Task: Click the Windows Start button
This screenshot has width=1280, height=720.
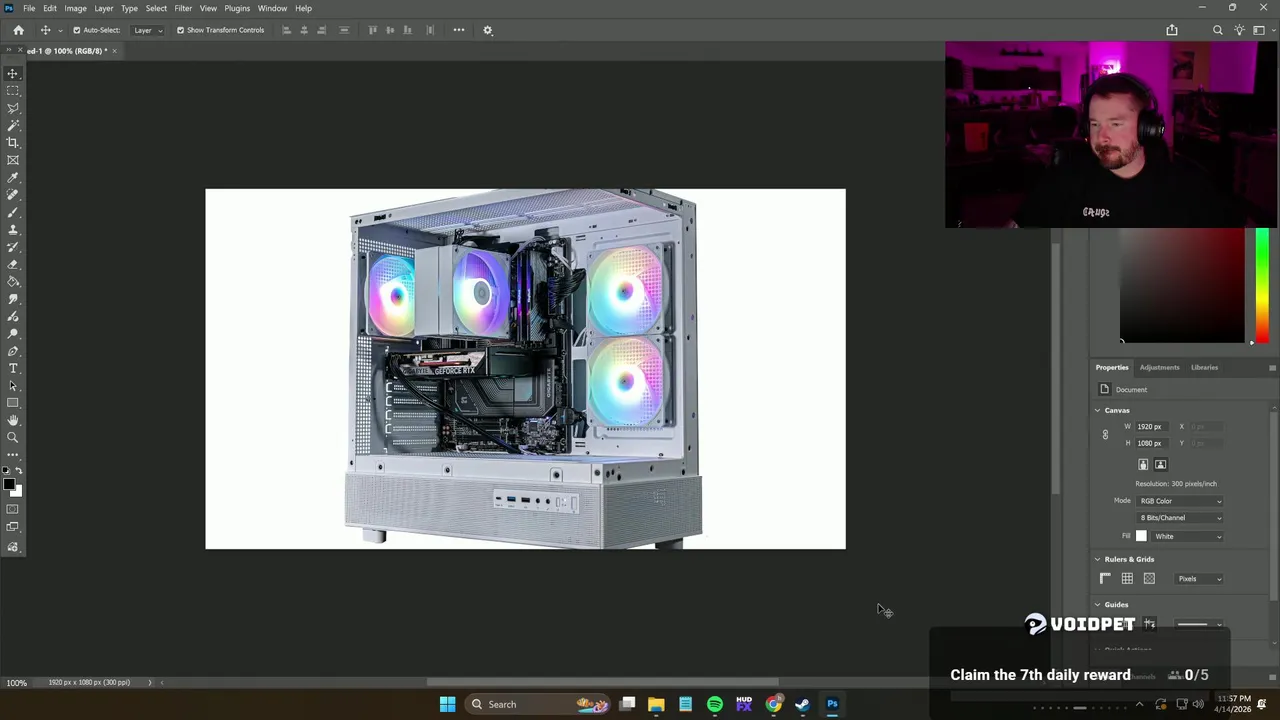Action: click(x=448, y=704)
